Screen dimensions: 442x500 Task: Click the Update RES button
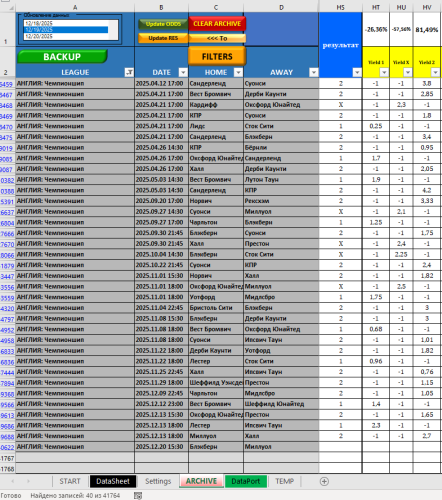(163, 38)
